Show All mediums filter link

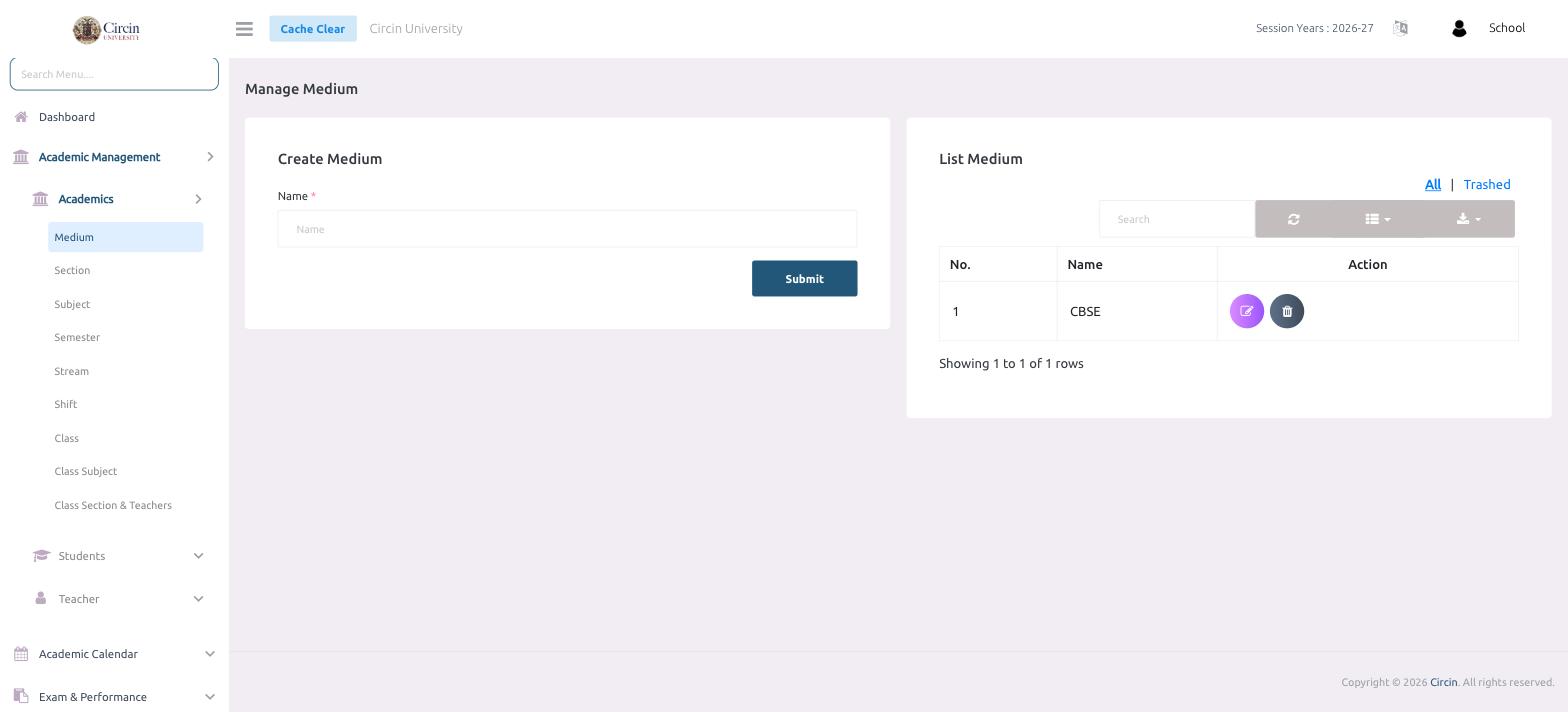[x=1433, y=184]
